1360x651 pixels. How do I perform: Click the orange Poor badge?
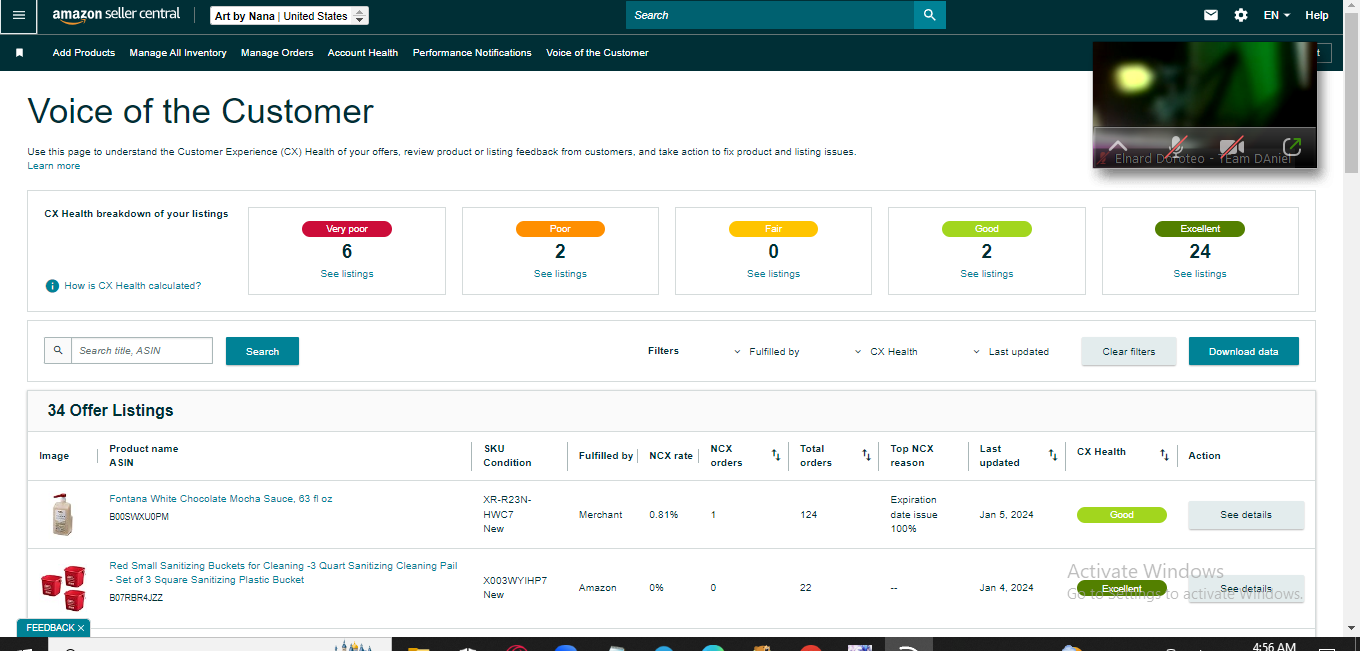pos(560,229)
